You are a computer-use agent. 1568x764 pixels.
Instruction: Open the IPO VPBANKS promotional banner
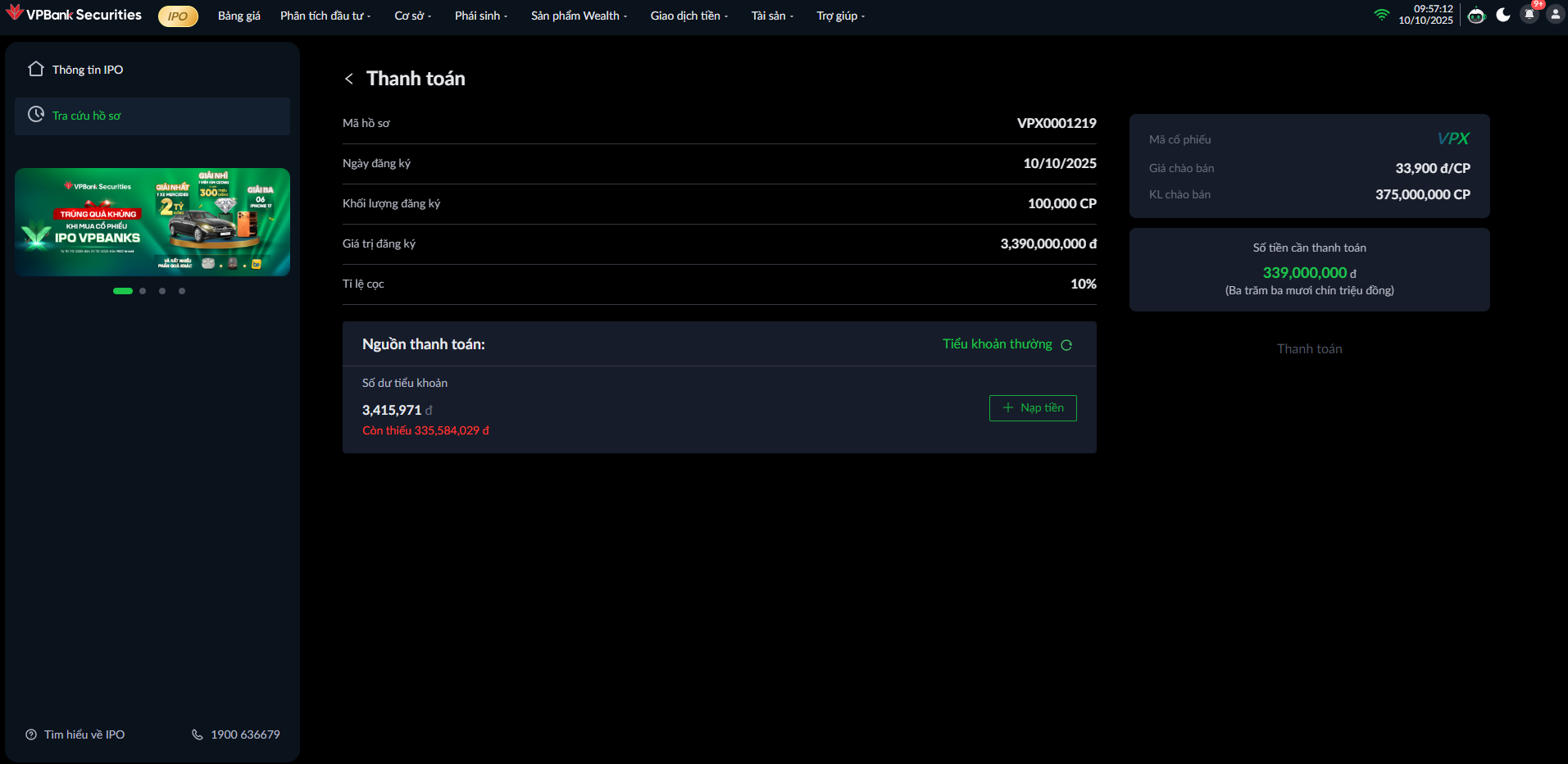pyautogui.click(x=152, y=222)
